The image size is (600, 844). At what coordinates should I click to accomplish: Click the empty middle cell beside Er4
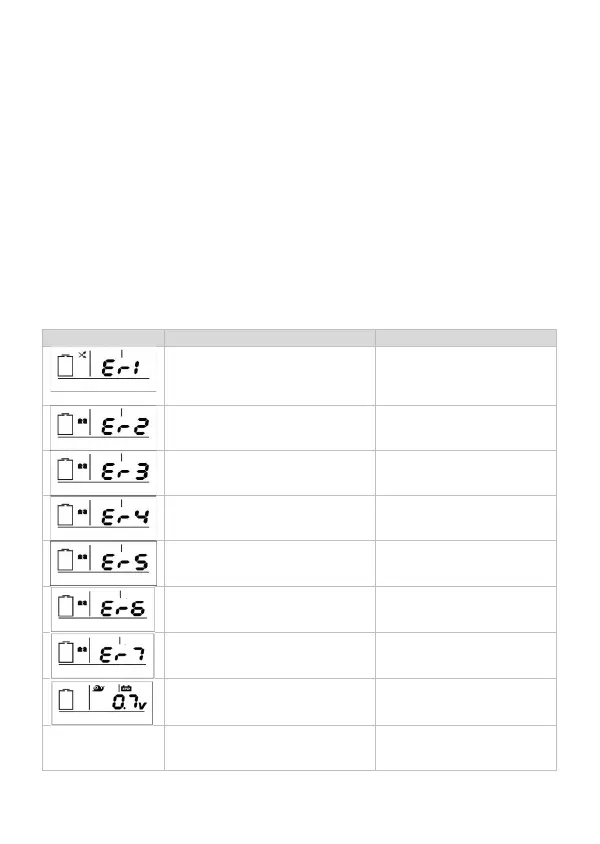pos(269,517)
